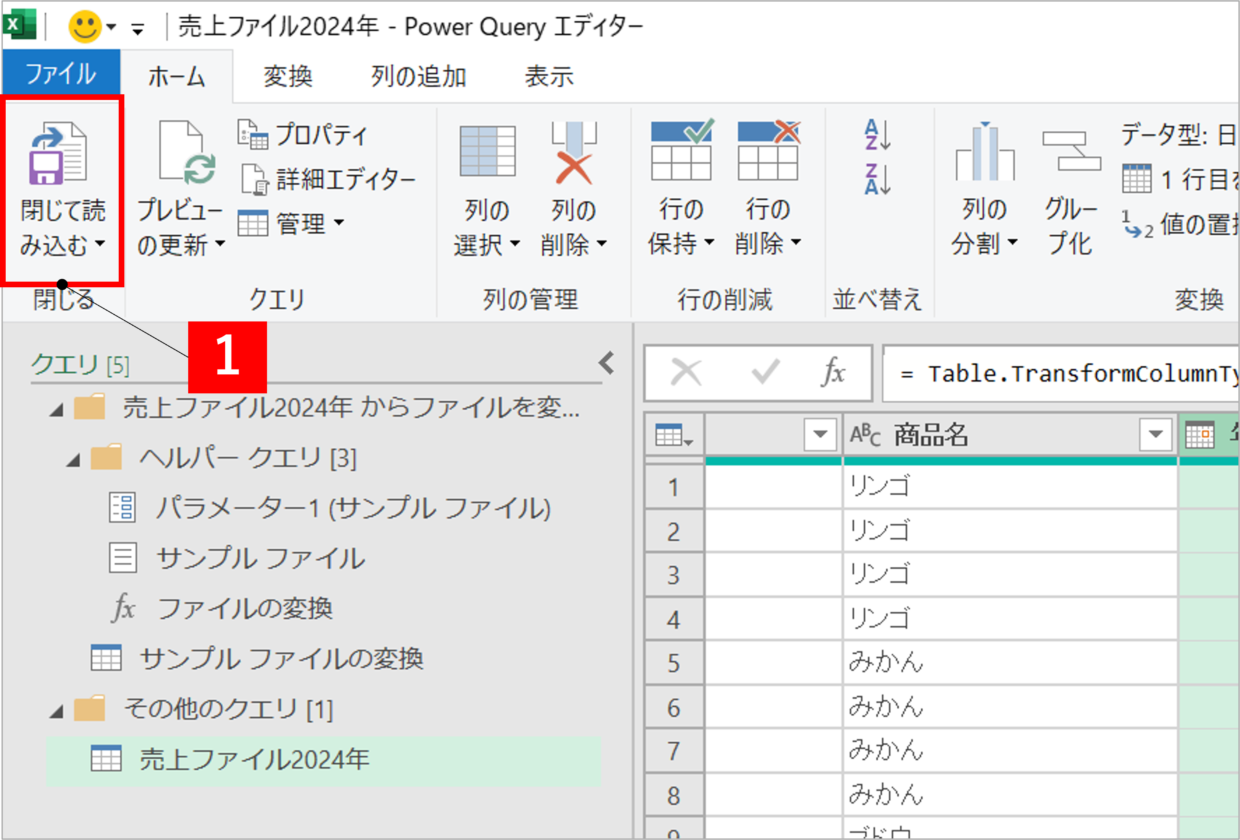Switch to the 変換 ribbon tab
Image resolution: width=1240 pixels, height=840 pixels.
288,76
